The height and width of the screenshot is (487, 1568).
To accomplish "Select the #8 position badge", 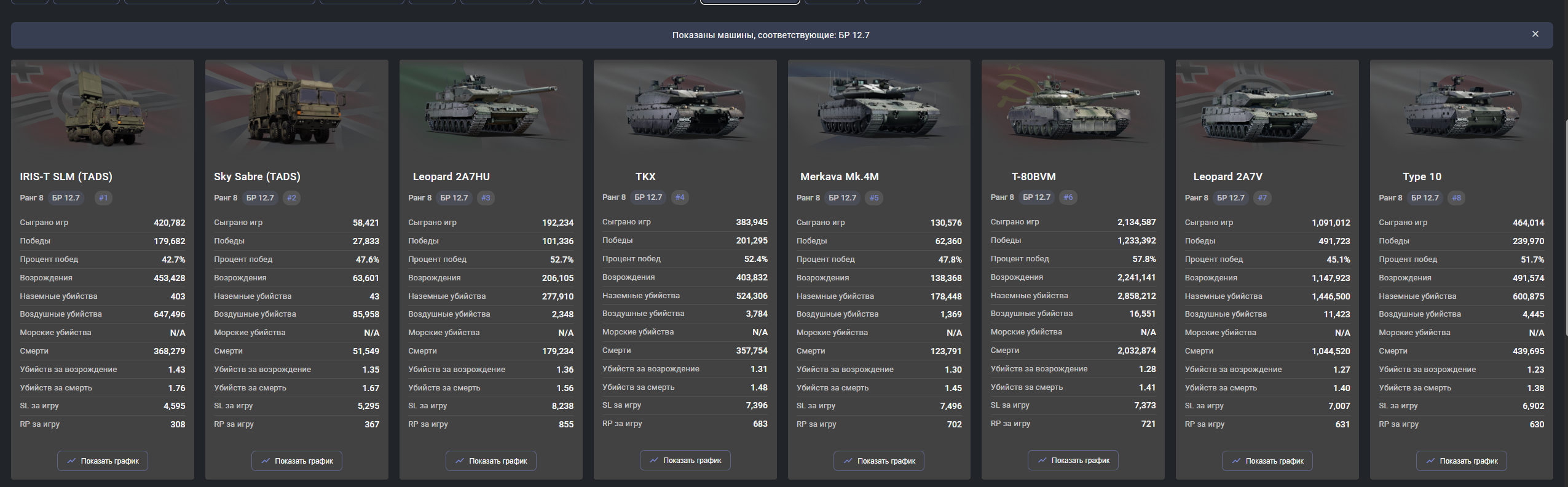I will pyautogui.click(x=1456, y=198).
